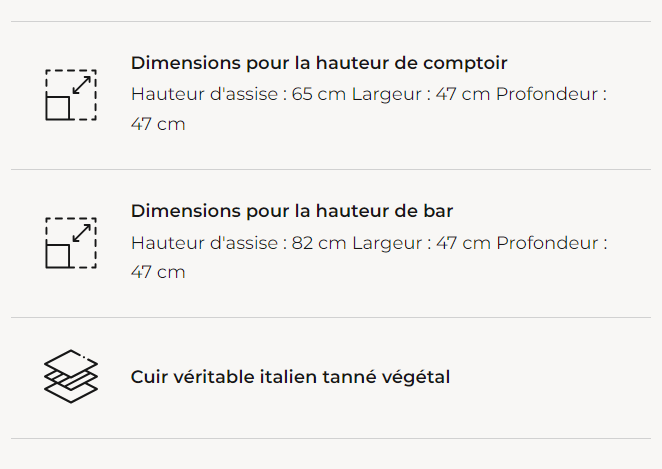
Task: Click the dimensions icon beside counter height
Action: [x=71, y=95]
